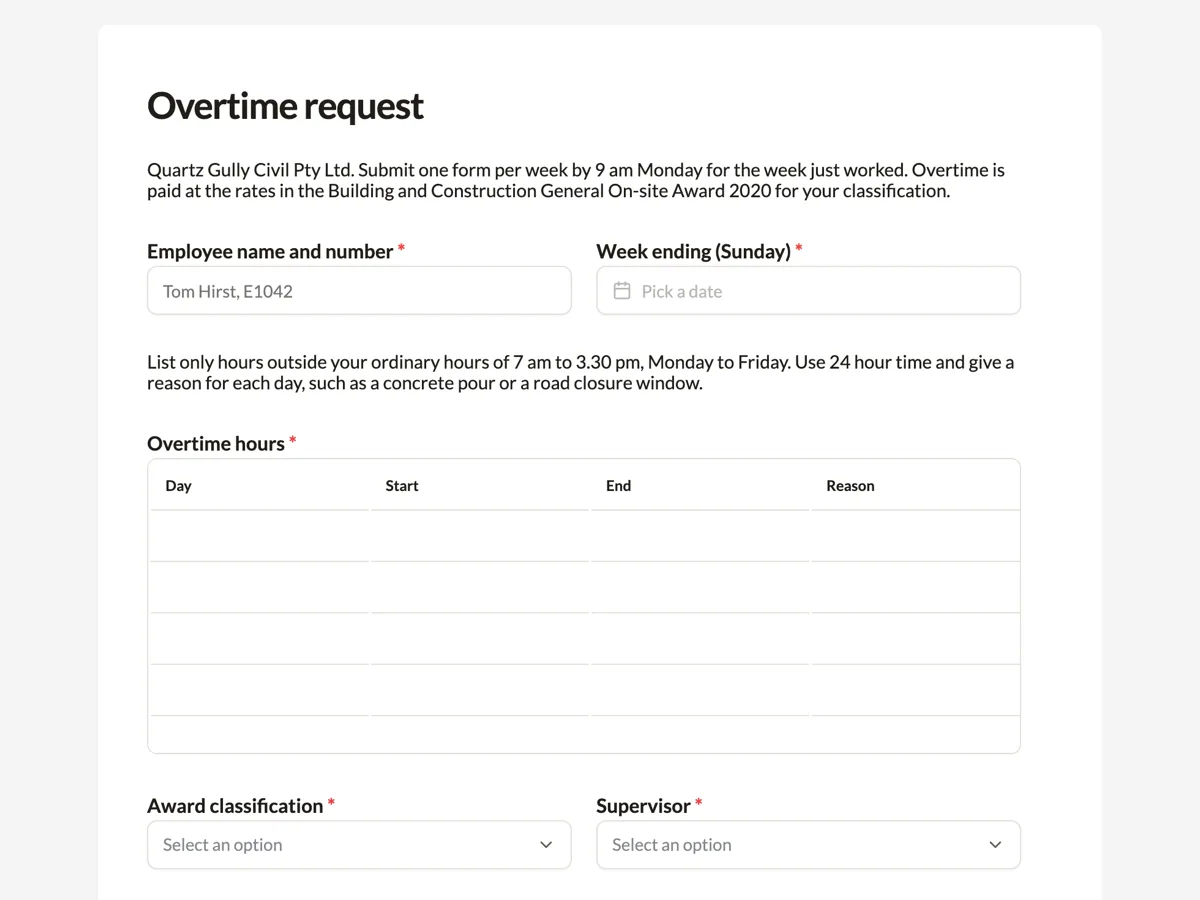The height and width of the screenshot is (900, 1200).
Task: Click the Reason column header
Action: pos(915,486)
